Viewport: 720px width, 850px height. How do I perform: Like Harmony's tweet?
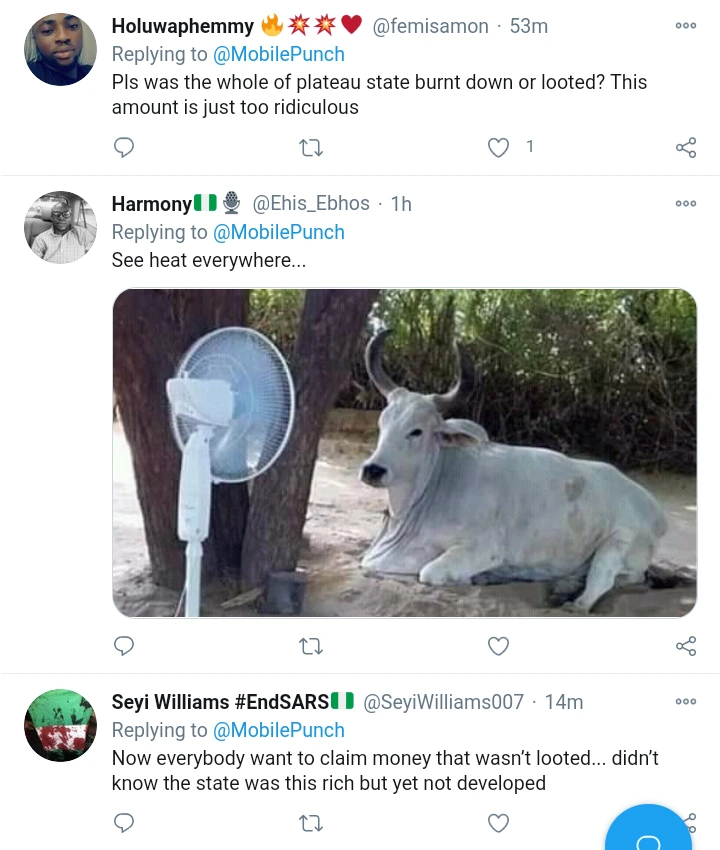click(x=498, y=646)
